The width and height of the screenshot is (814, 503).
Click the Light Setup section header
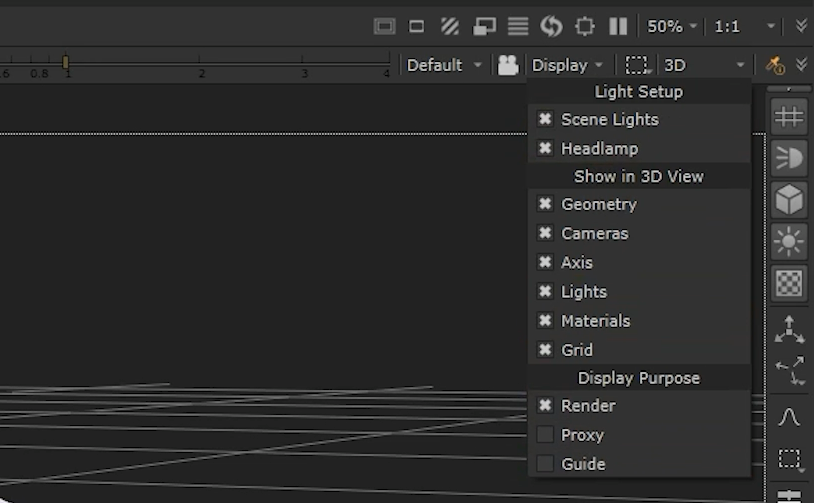639,92
